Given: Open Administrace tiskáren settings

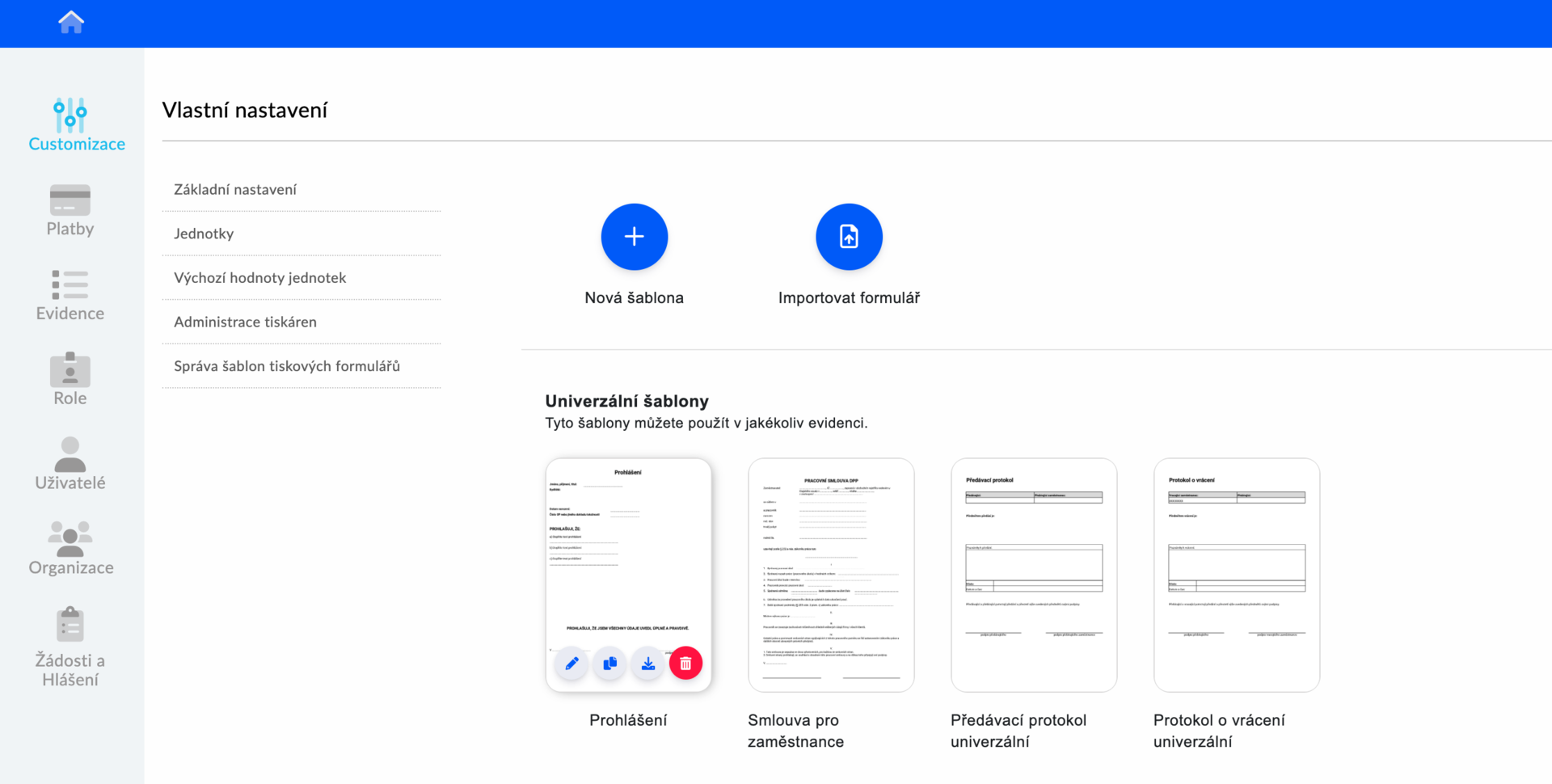Looking at the screenshot, I should pyautogui.click(x=245, y=322).
